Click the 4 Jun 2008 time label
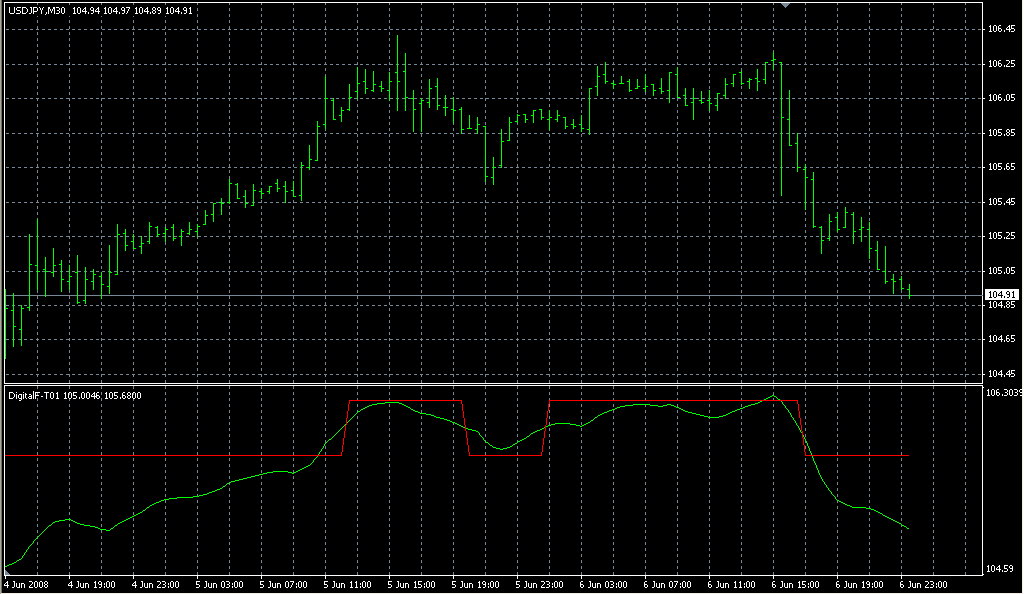The image size is (1024, 594). 26,585
